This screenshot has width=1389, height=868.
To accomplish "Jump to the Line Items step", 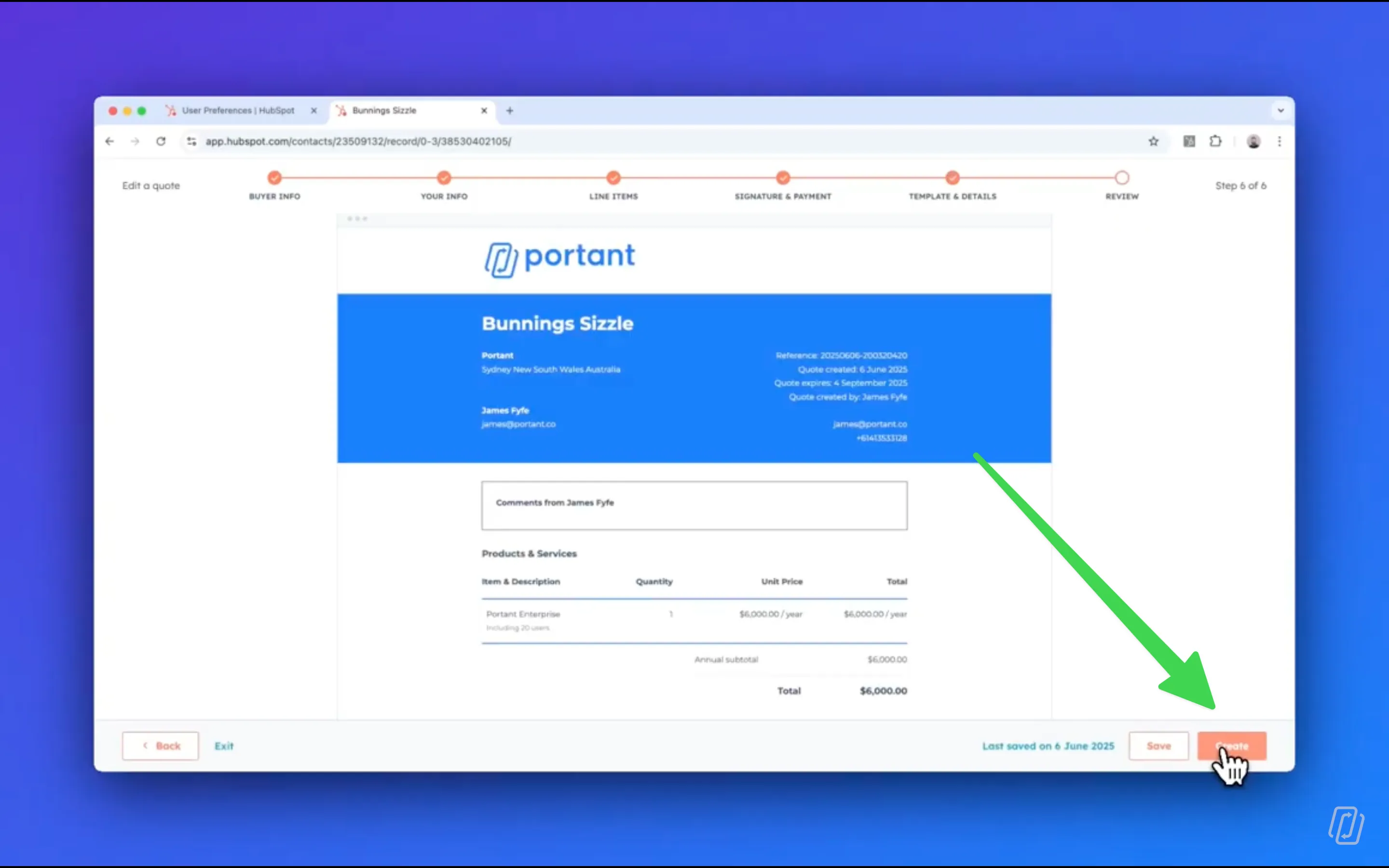I will click(613, 178).
